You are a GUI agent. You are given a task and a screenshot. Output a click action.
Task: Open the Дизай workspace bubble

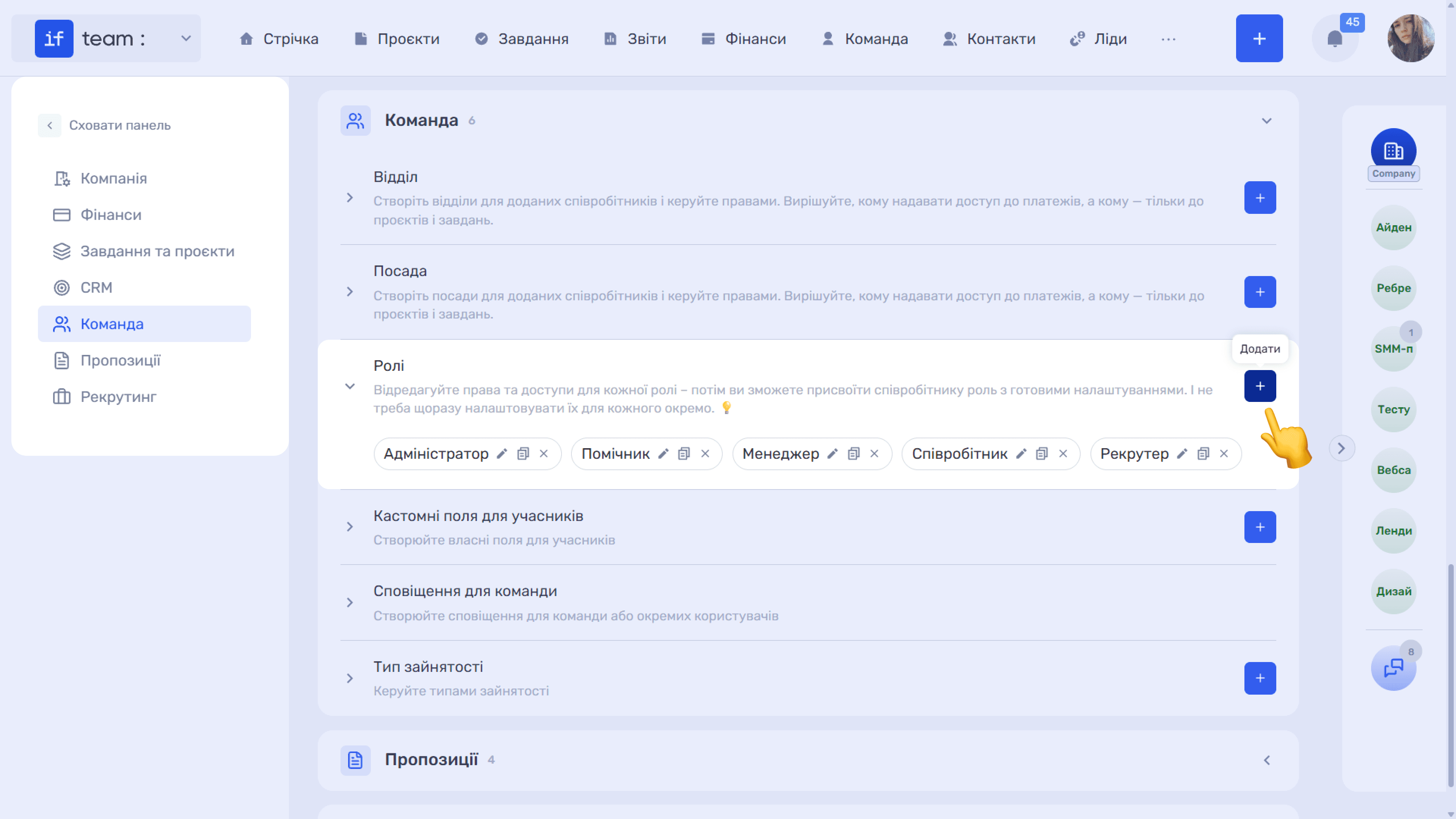(x=1393, y=592)
